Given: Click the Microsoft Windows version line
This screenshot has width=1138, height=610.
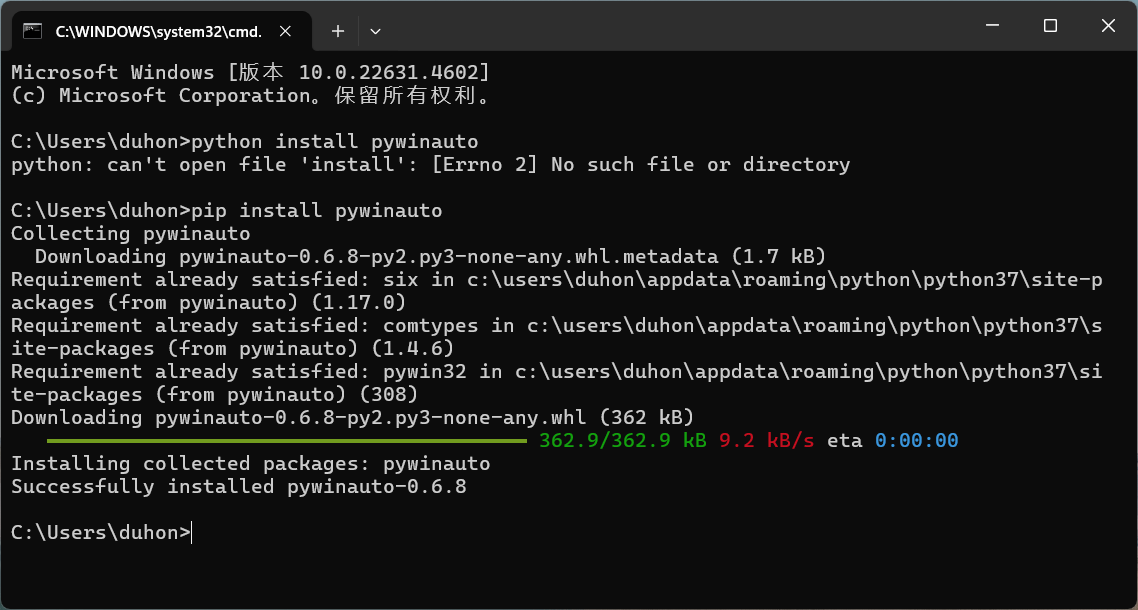Looking at the screenshot, I should click(250, 73).
